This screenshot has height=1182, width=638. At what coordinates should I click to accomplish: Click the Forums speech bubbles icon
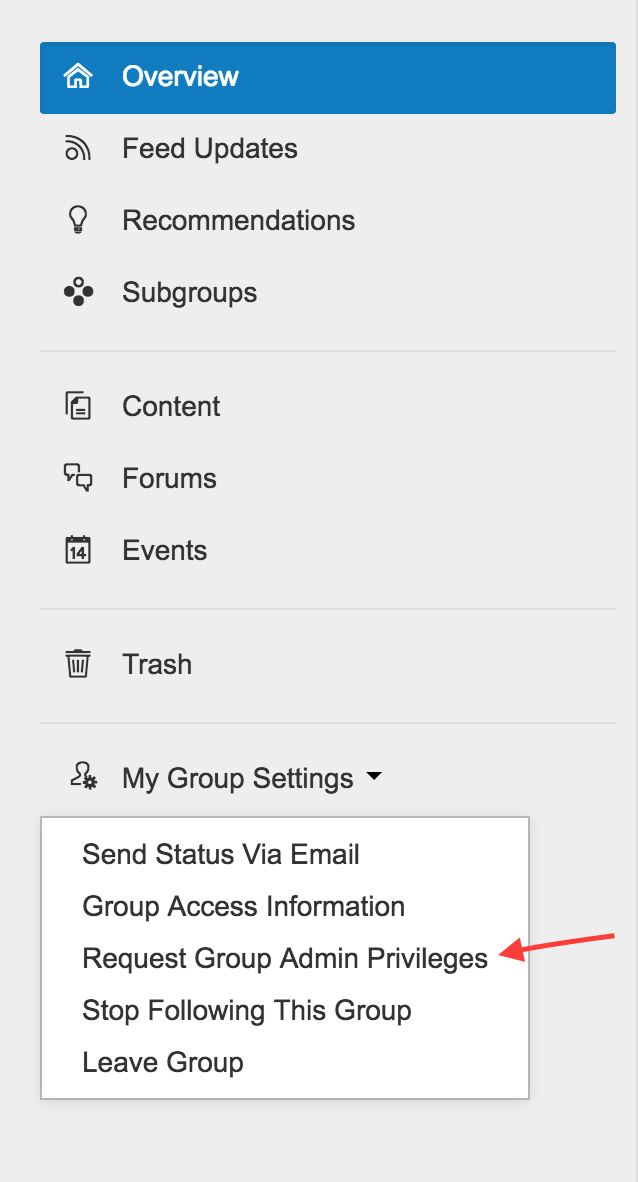pos(78,478)
